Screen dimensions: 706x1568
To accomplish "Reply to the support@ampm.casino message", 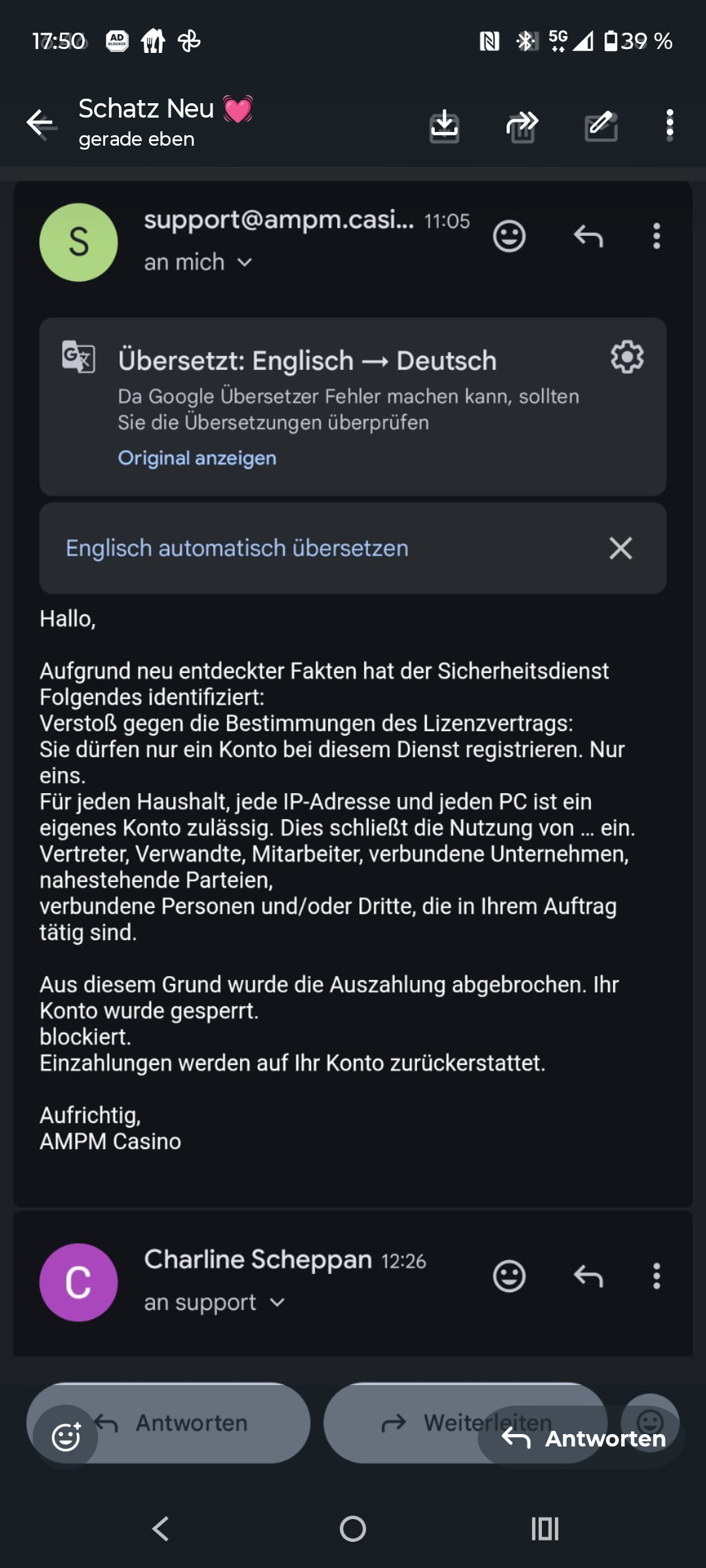I will (588, 236).
